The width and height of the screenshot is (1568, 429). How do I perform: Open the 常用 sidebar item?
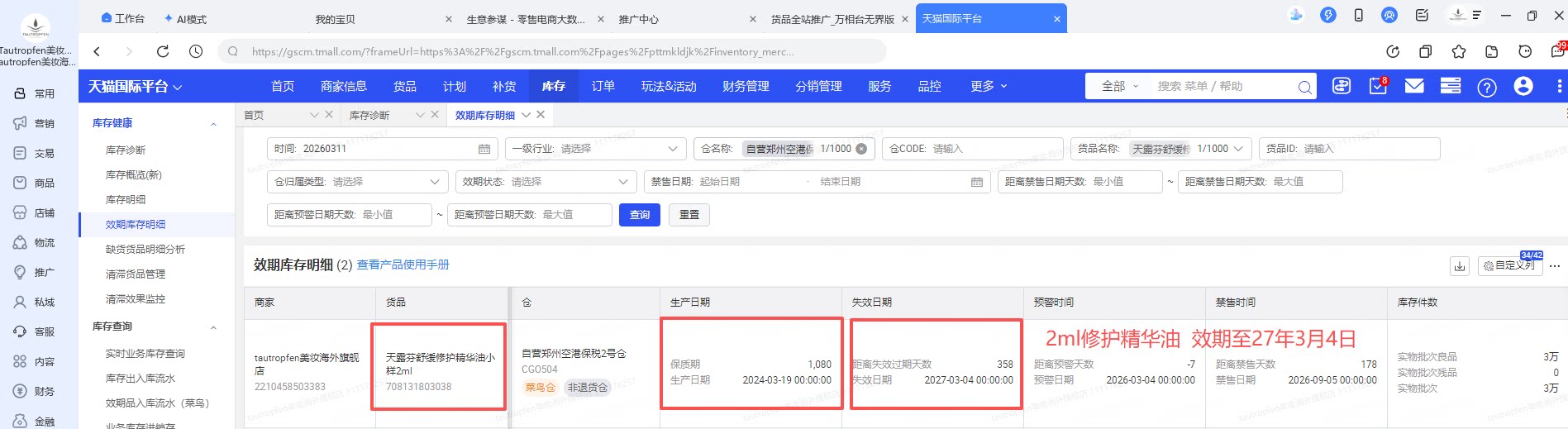pyautogui.click(x=34, y=93)
